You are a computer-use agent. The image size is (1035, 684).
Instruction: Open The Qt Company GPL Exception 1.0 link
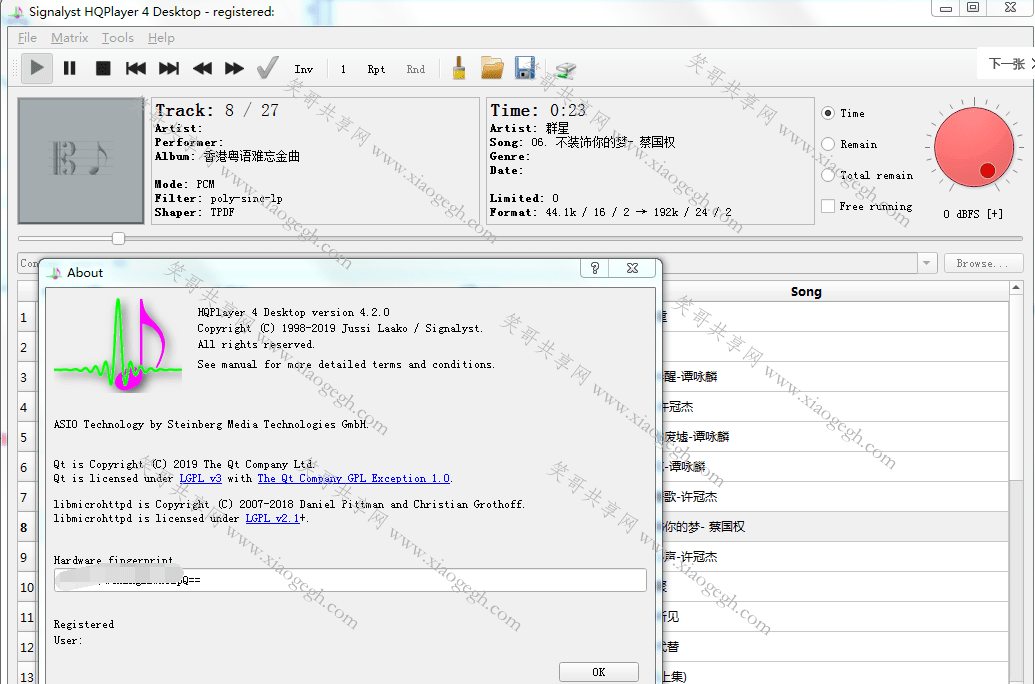(354, 478)
